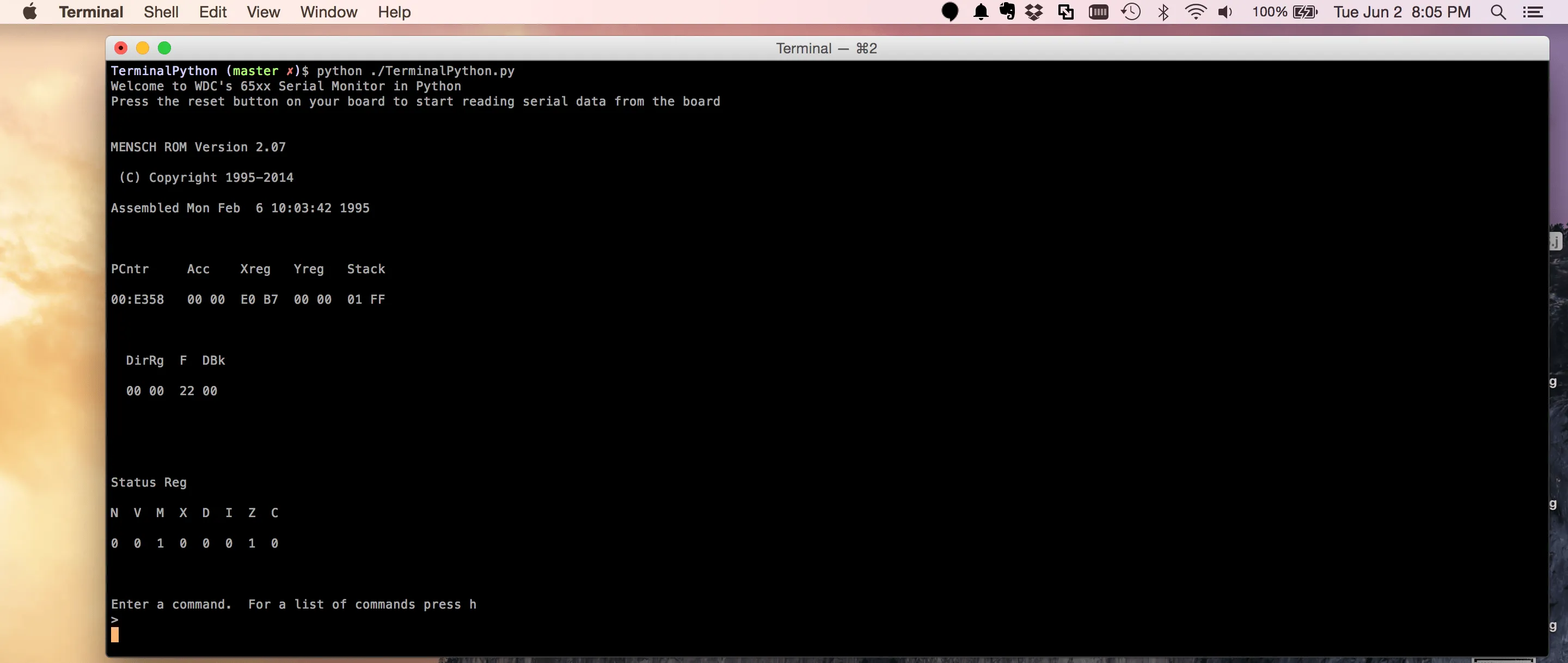This screenshot has width=1568, height=663.
Task: Click the black speech bubble menu bar icon
Action: tap(950, 12)
